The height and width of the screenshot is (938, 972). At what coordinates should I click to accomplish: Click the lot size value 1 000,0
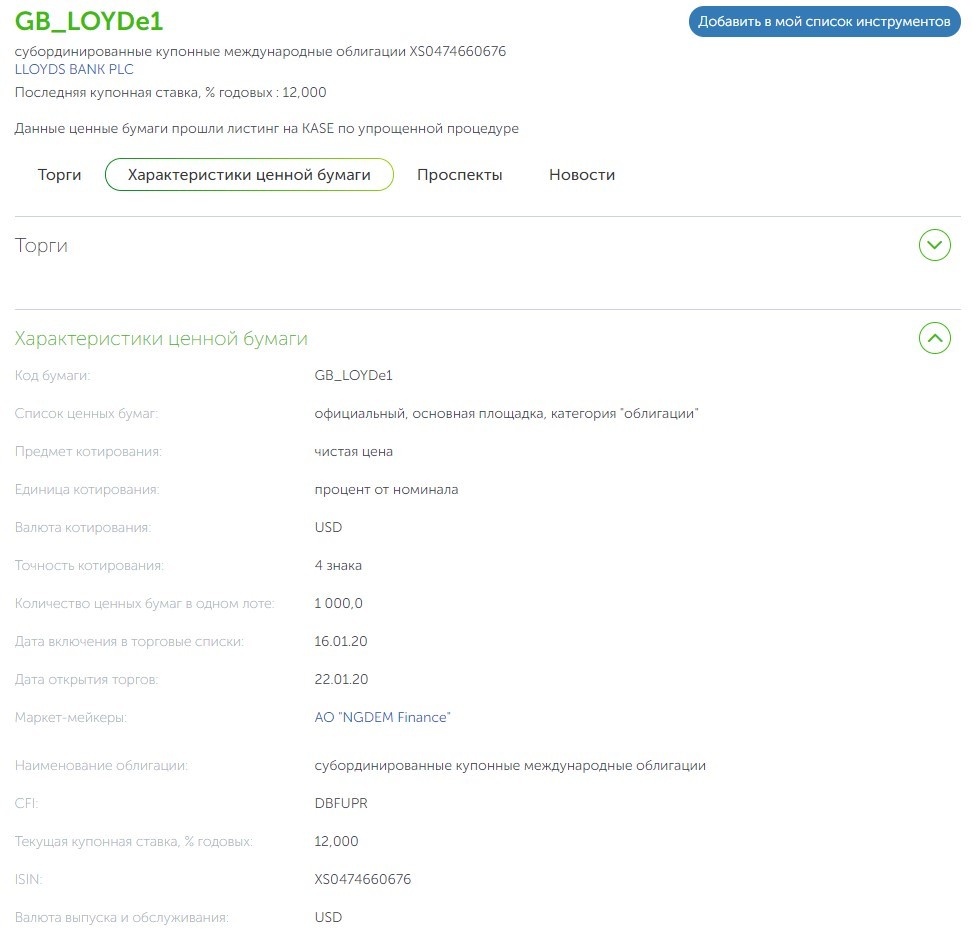339,604
